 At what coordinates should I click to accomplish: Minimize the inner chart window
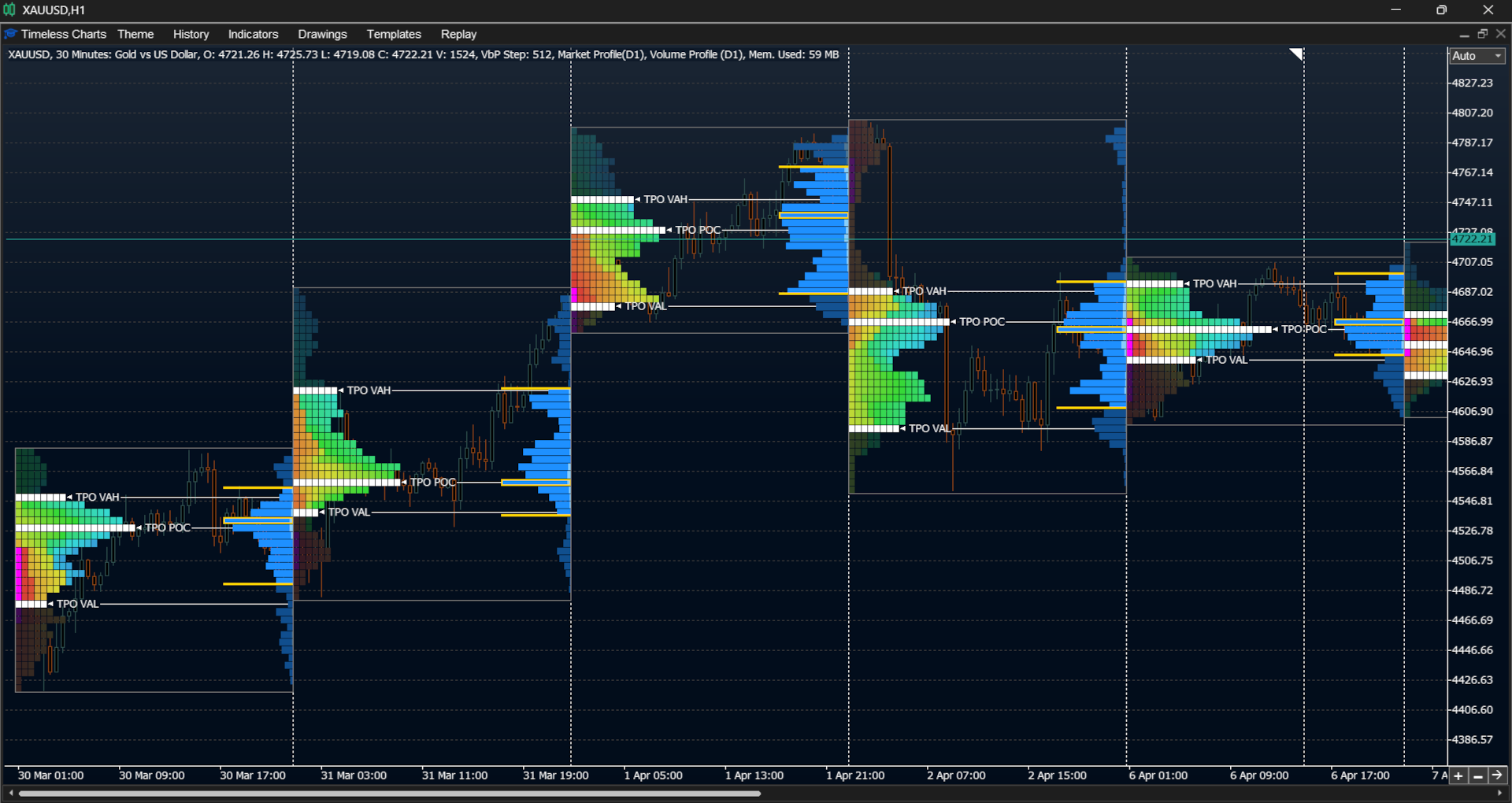(1464, 35)
